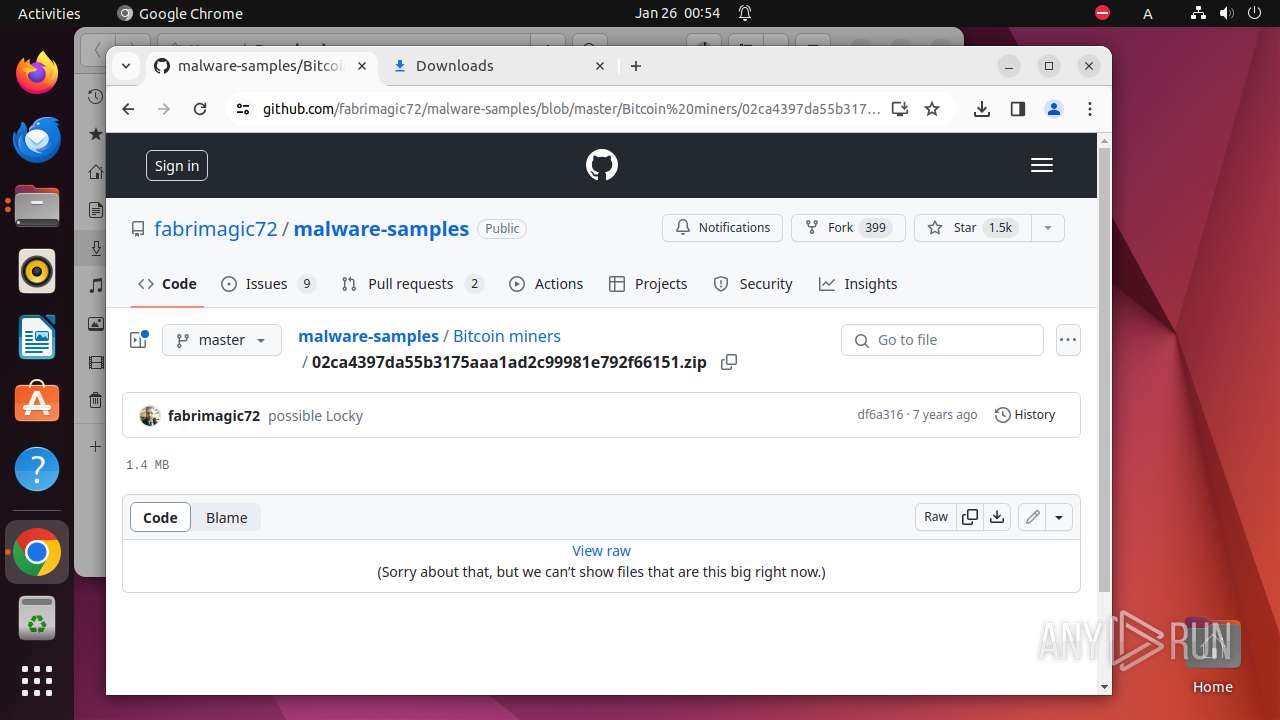Open the Projects tab
The image size is (1280, 720).
coord(648,284)
